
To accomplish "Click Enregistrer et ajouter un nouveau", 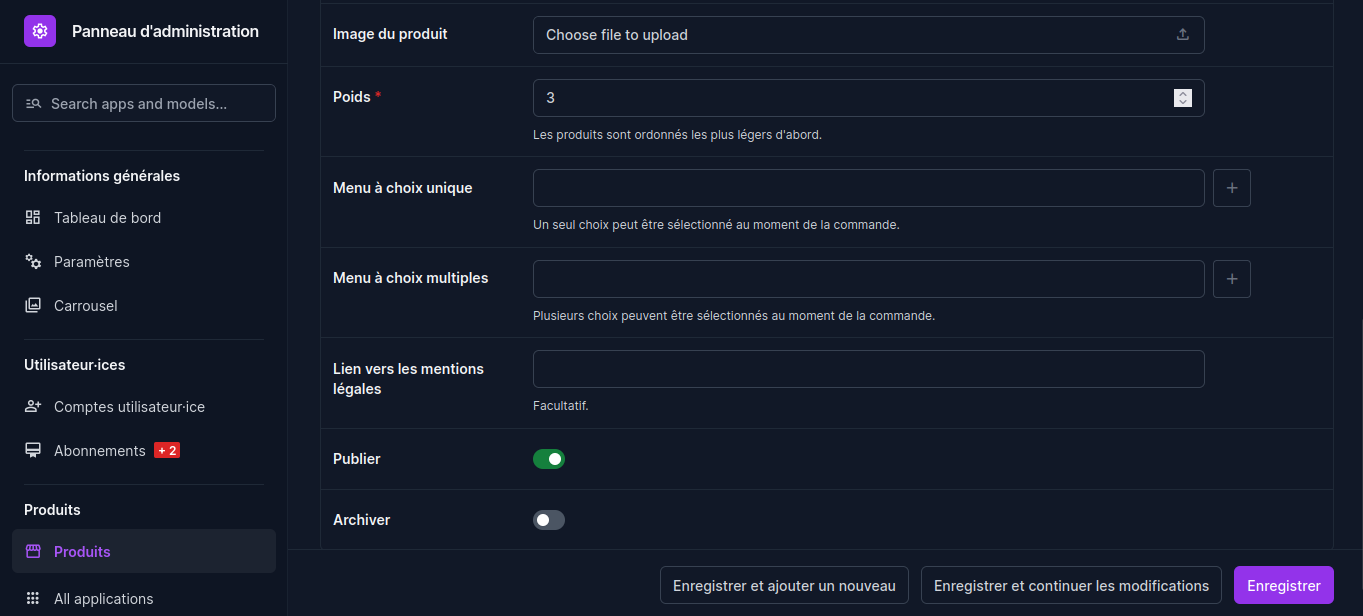I will (x=784, y=586).
